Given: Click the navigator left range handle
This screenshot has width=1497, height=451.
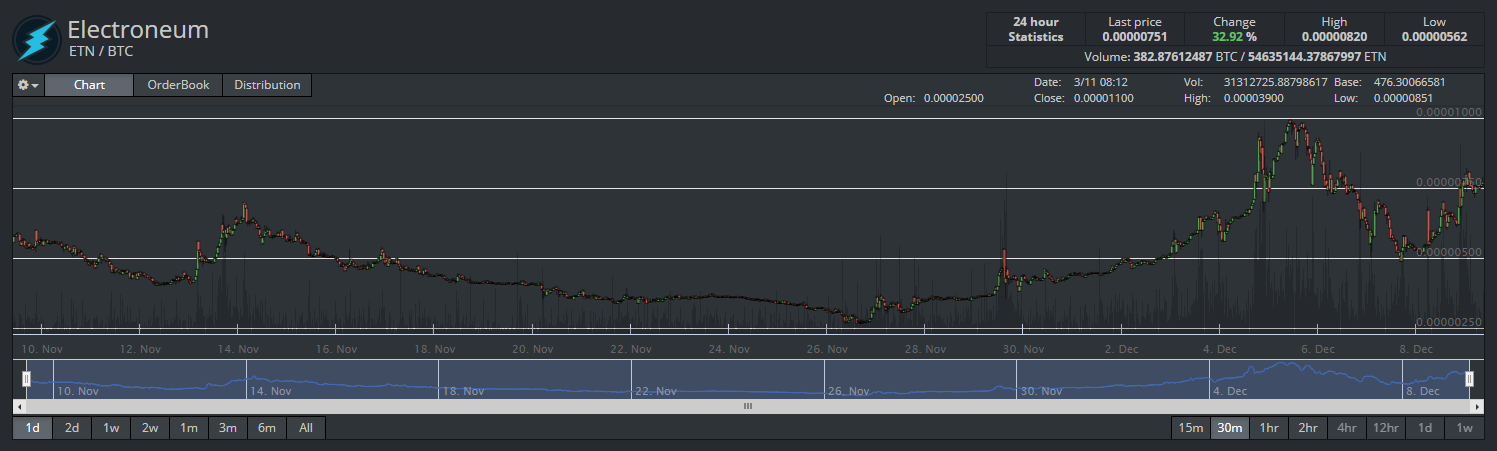Looking at the screenshot, I should pos(27,379).
